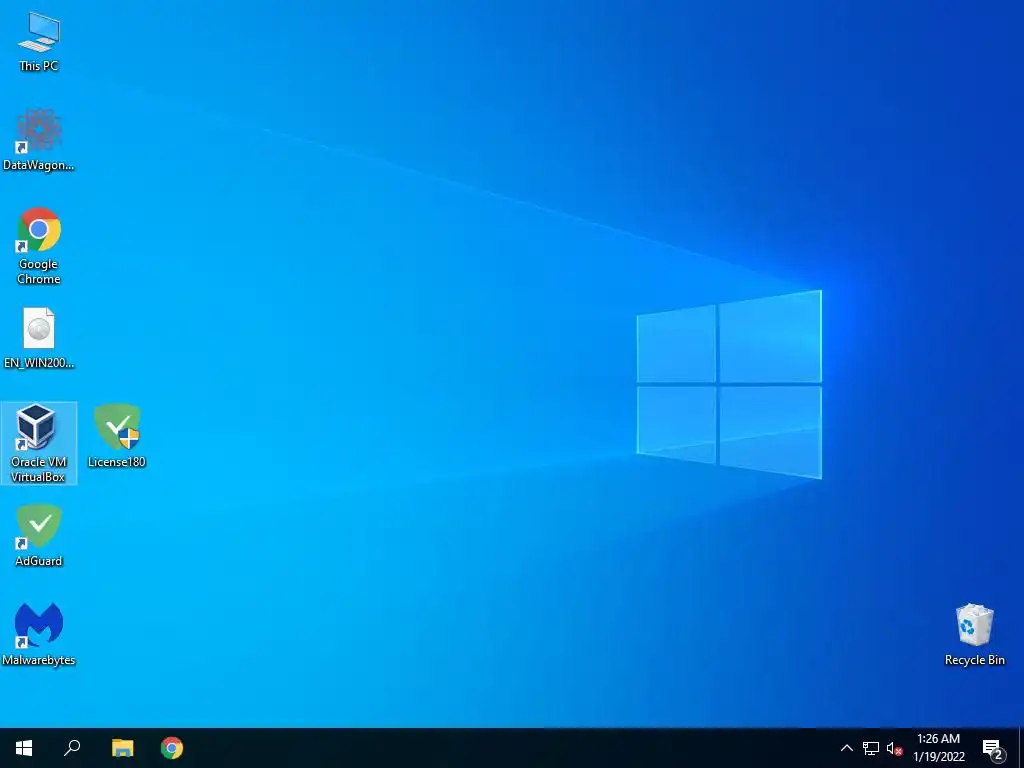Viewport: 1024px width, 768px height.
Task: Open the clock showing 1:26 AM
Action: pos(939,748)
